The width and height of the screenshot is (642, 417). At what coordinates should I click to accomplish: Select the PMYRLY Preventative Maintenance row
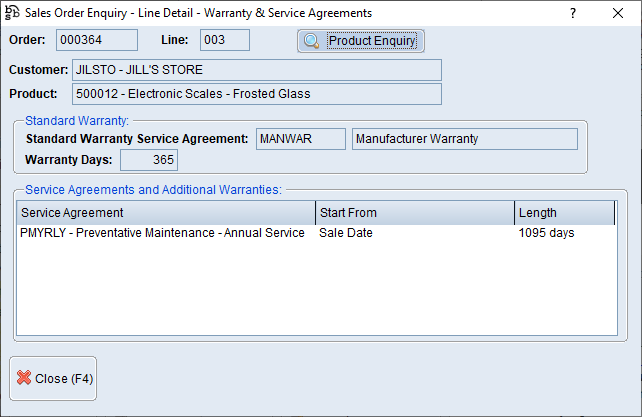(x=162, y=233)
